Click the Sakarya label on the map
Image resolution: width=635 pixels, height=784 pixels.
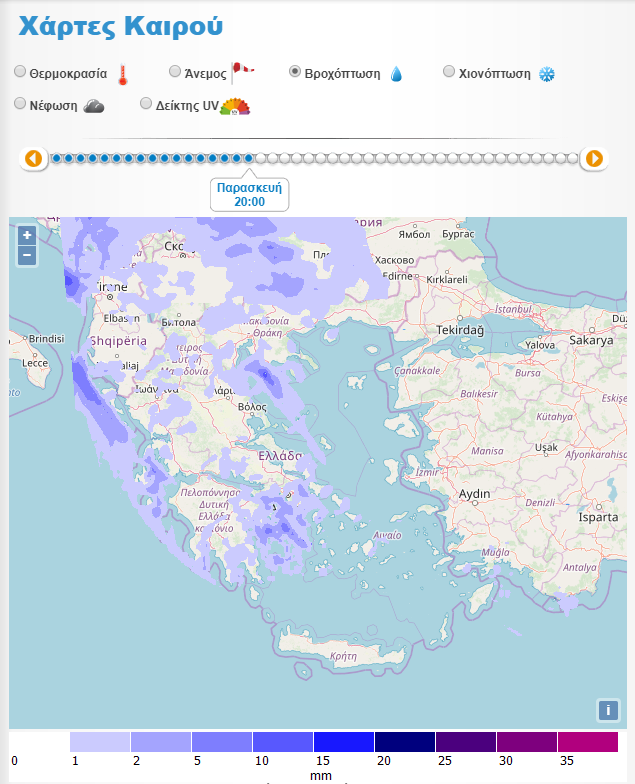[x=591, y=340]
